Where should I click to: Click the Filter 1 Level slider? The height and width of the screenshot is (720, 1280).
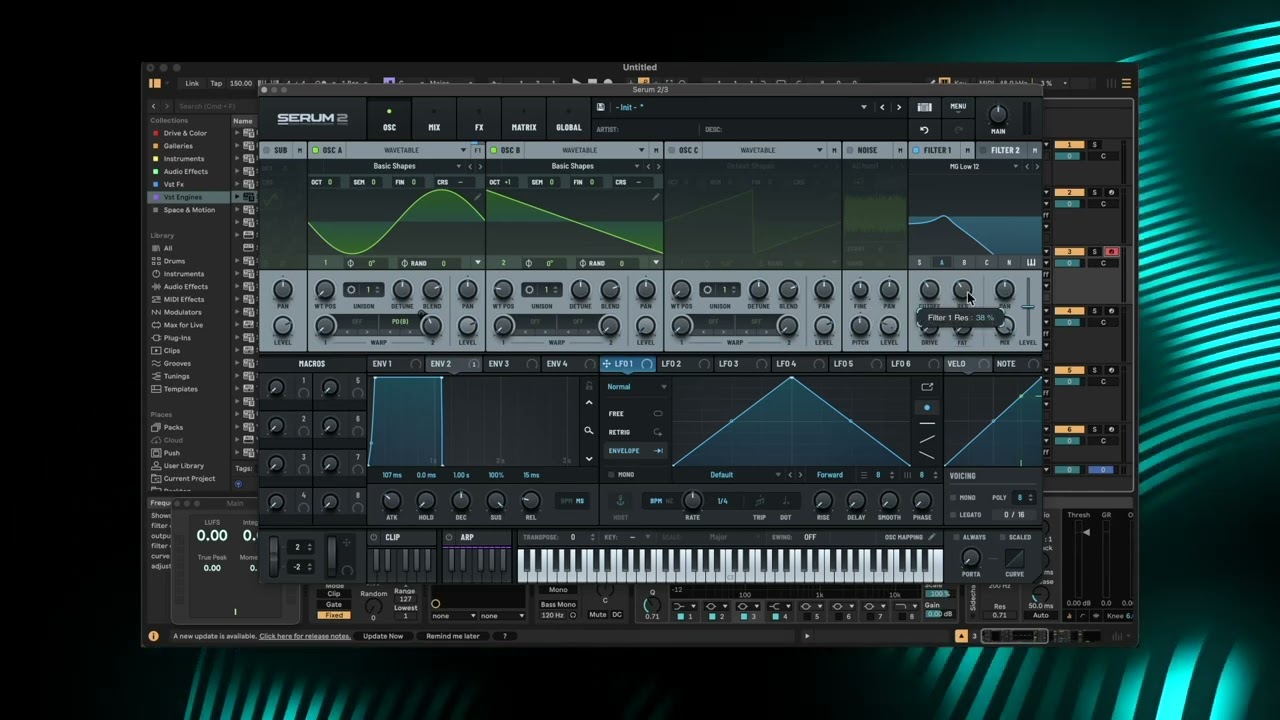point(1028,306)
